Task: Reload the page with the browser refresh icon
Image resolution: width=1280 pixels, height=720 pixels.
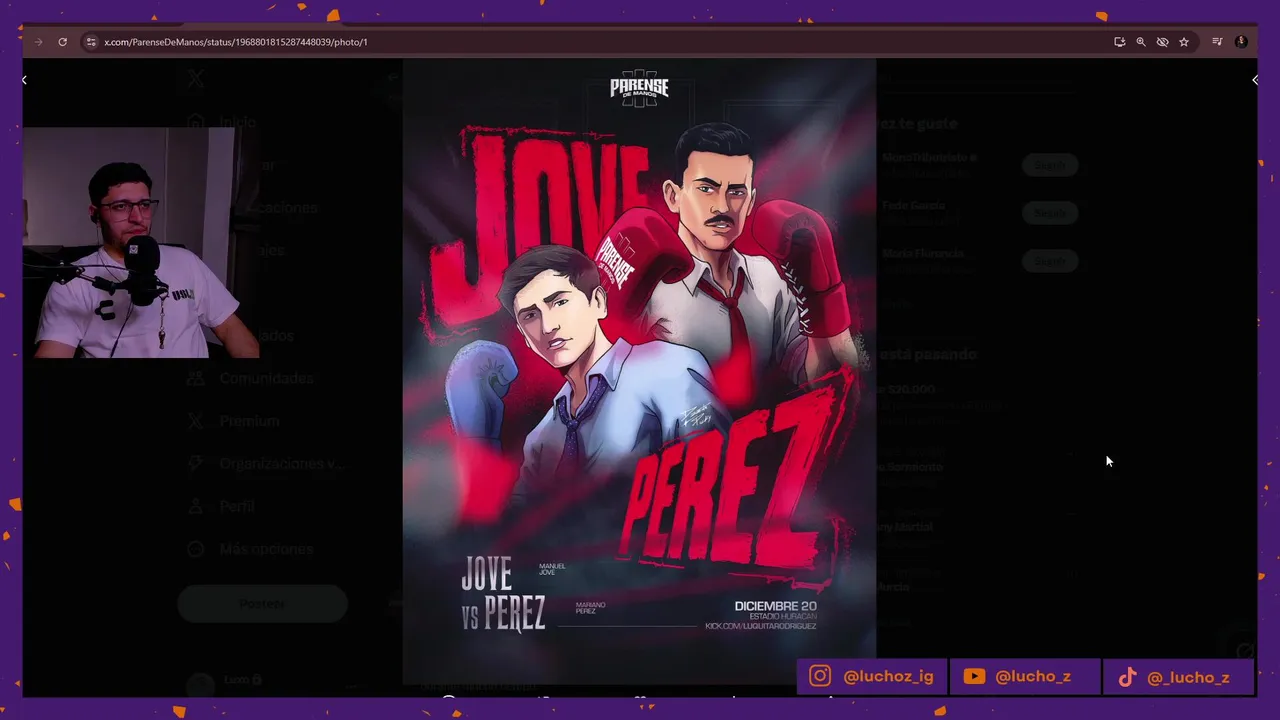Action: coord(62,42)
